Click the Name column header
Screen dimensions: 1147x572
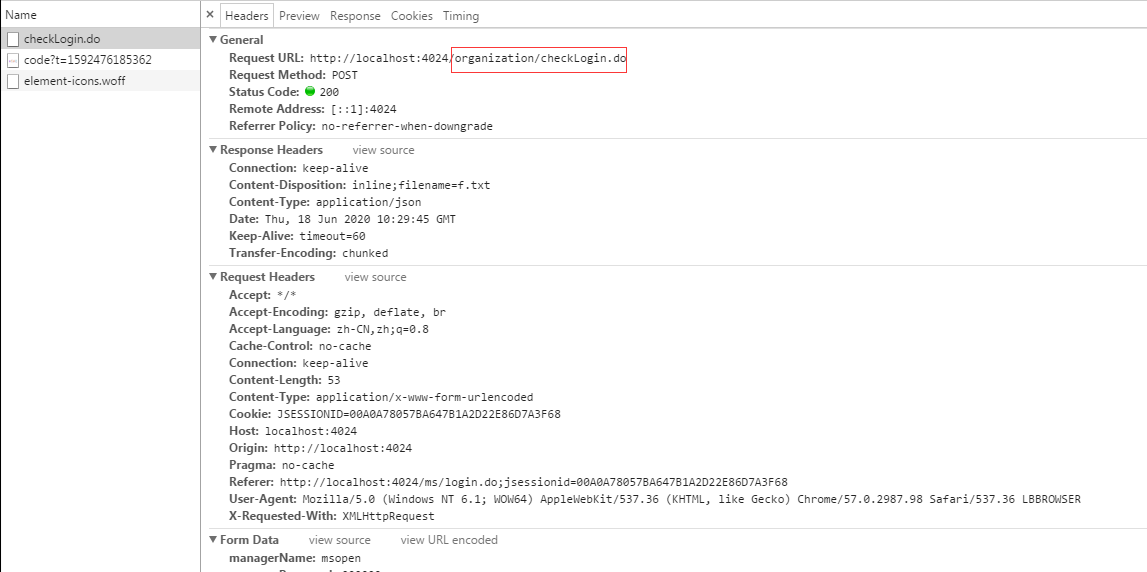pyautogui.click(x=21, y=15)
